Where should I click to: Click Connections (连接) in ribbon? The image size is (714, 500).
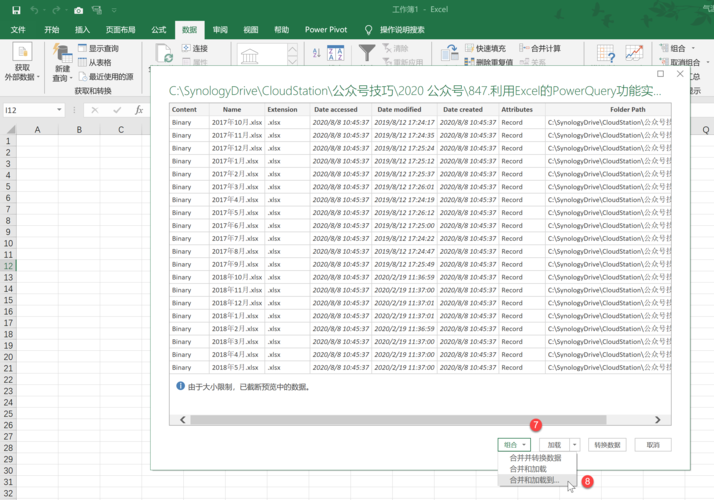[x=195, y=48]
